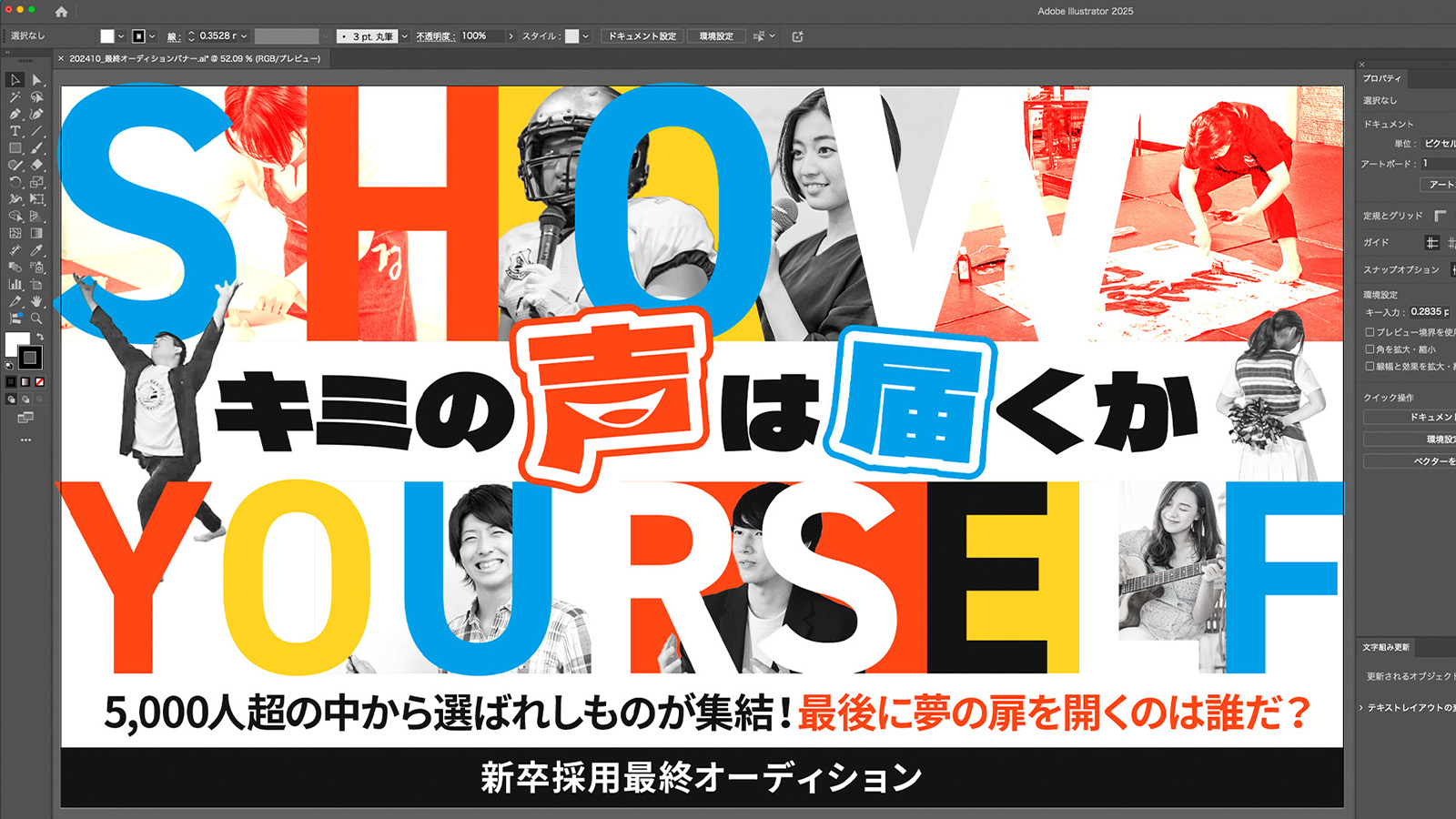The width and height of the screenshot is (1456, 819).
Task: Select the Blend tool
Action: coord(15,267)
